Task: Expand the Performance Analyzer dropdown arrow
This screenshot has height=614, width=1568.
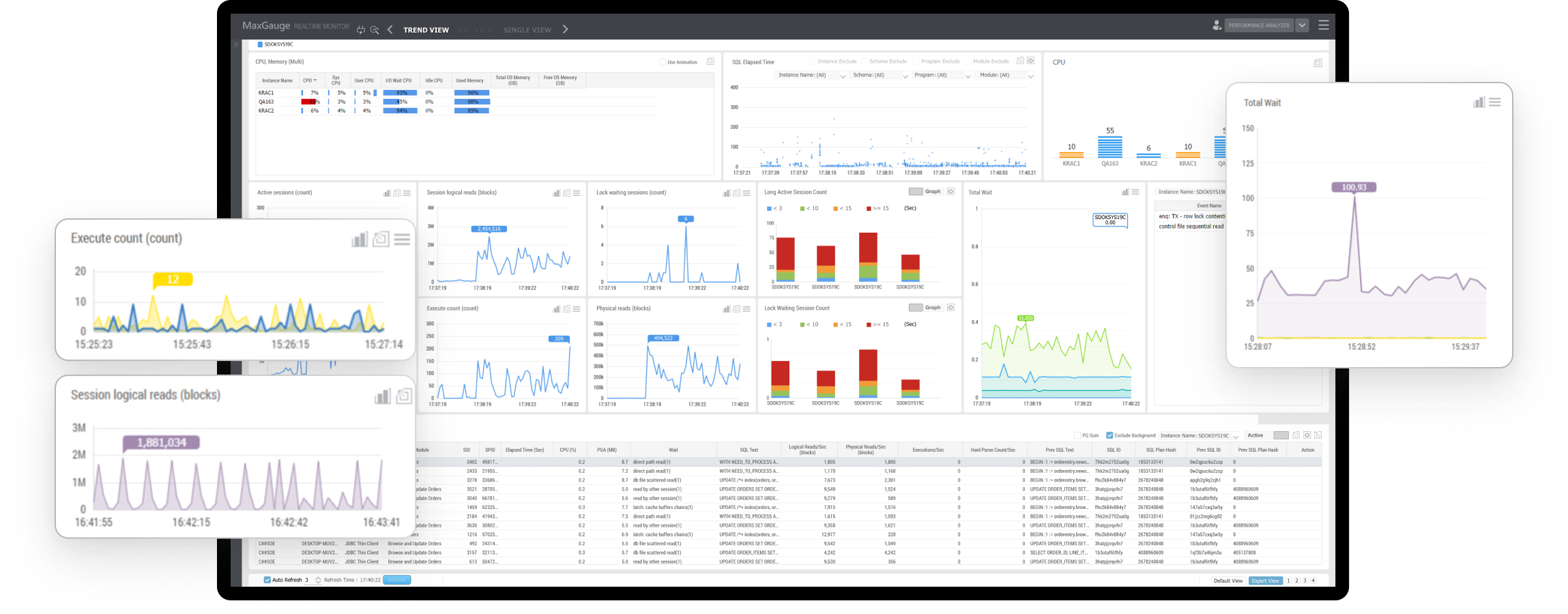Action: (x=1302, y=25)
